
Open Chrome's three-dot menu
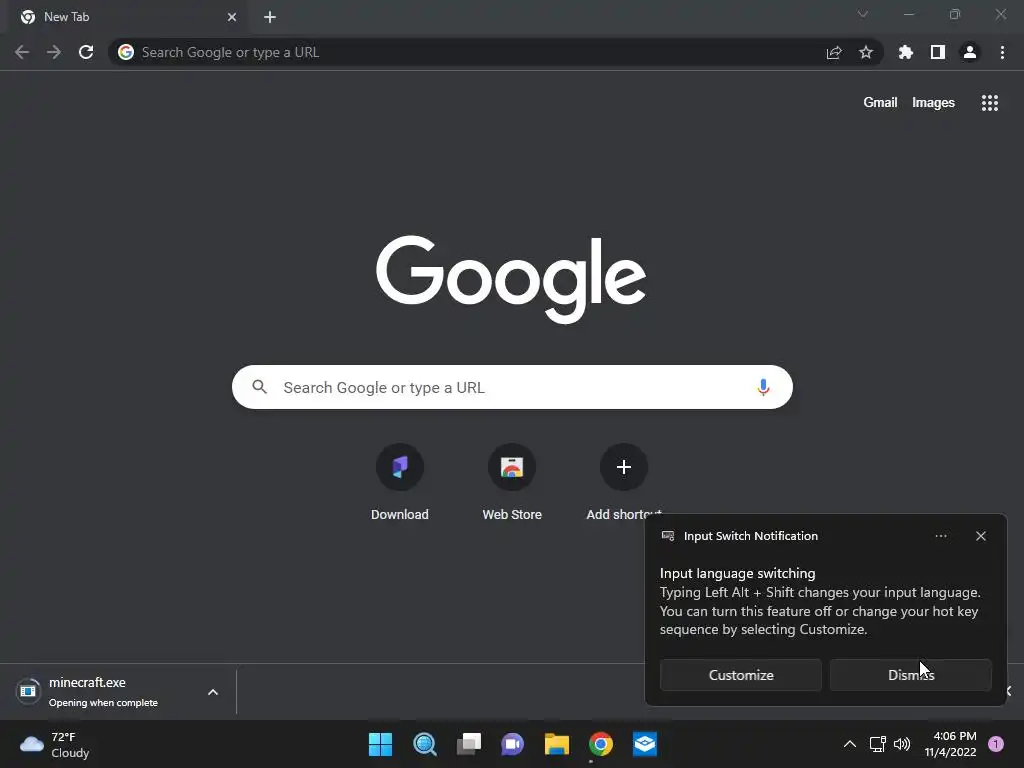click(x=1002, y=52)
